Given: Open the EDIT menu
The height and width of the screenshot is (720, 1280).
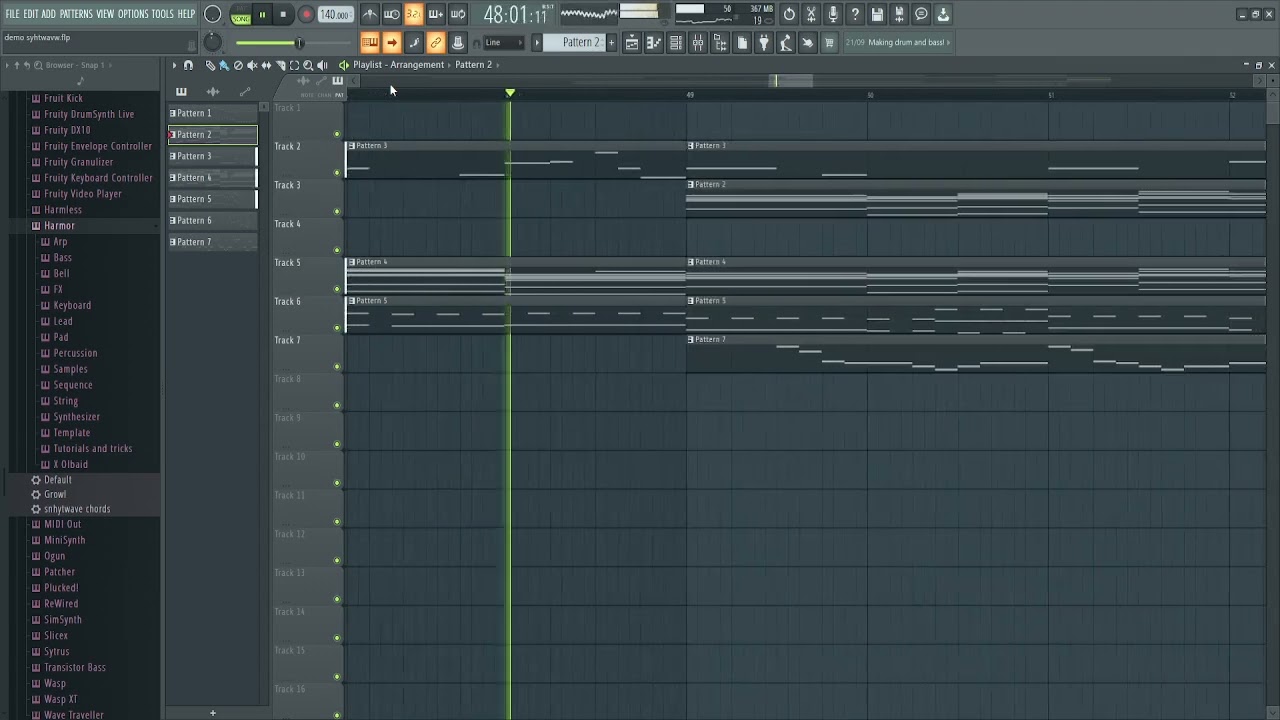Looking at the screenshot, I should point(31,14).
